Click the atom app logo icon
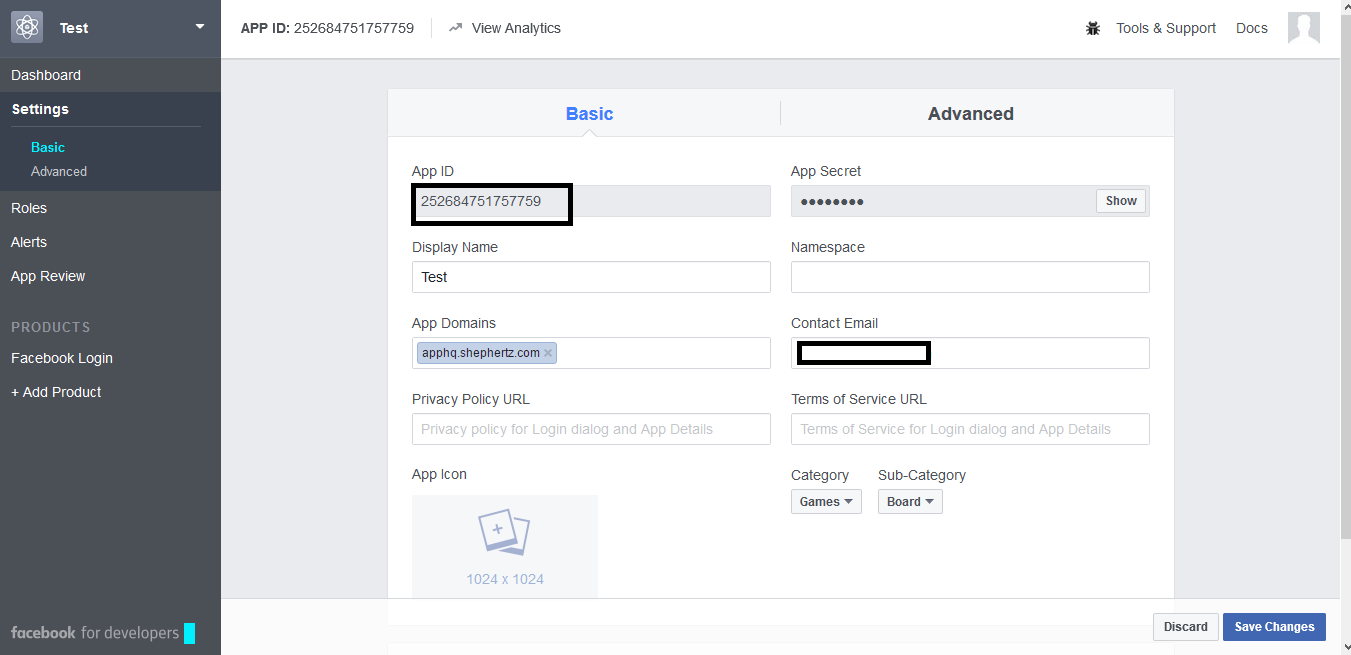1351x655 pixels. (27, 28)
